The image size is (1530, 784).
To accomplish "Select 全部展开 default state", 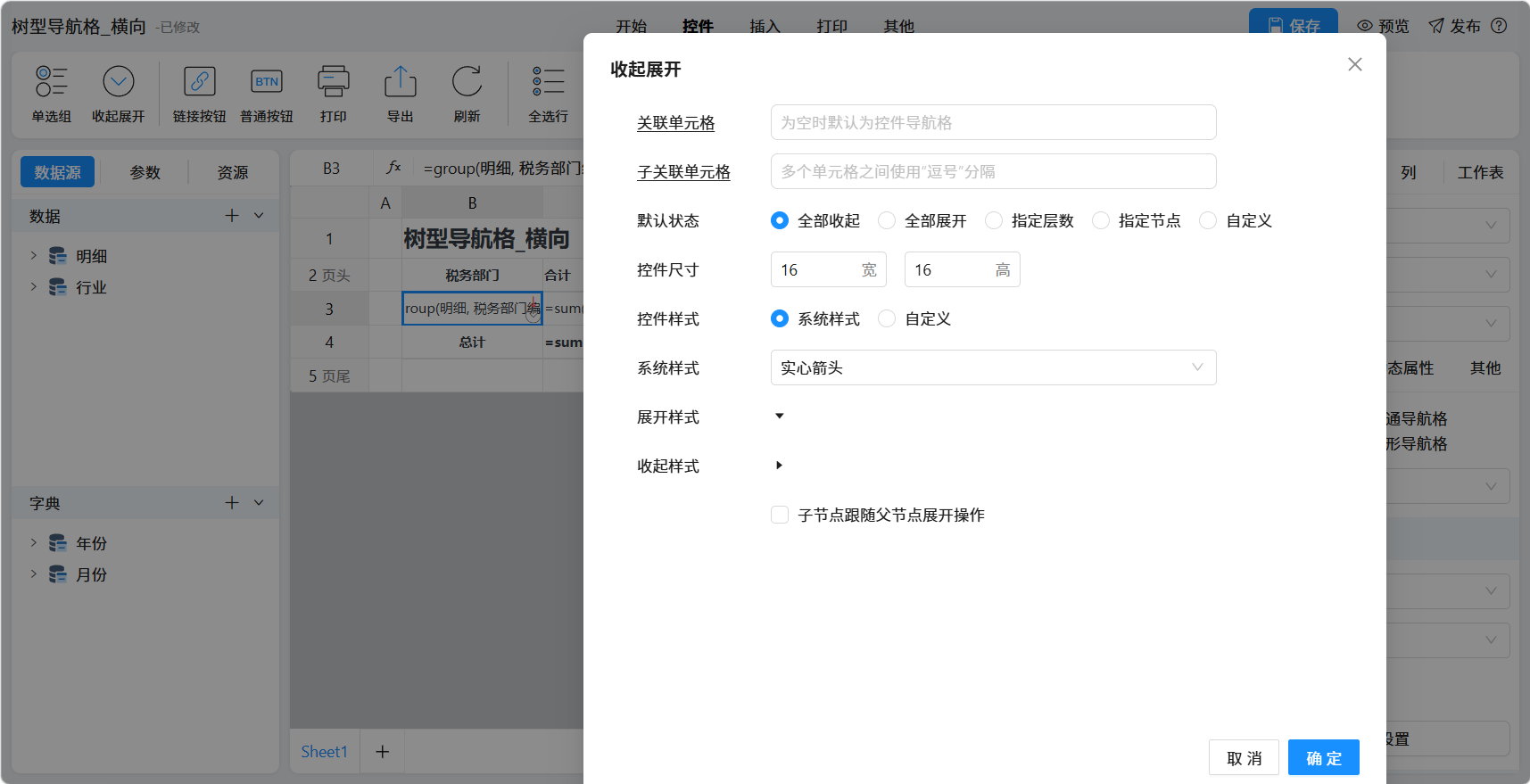I will click(887, 220).
